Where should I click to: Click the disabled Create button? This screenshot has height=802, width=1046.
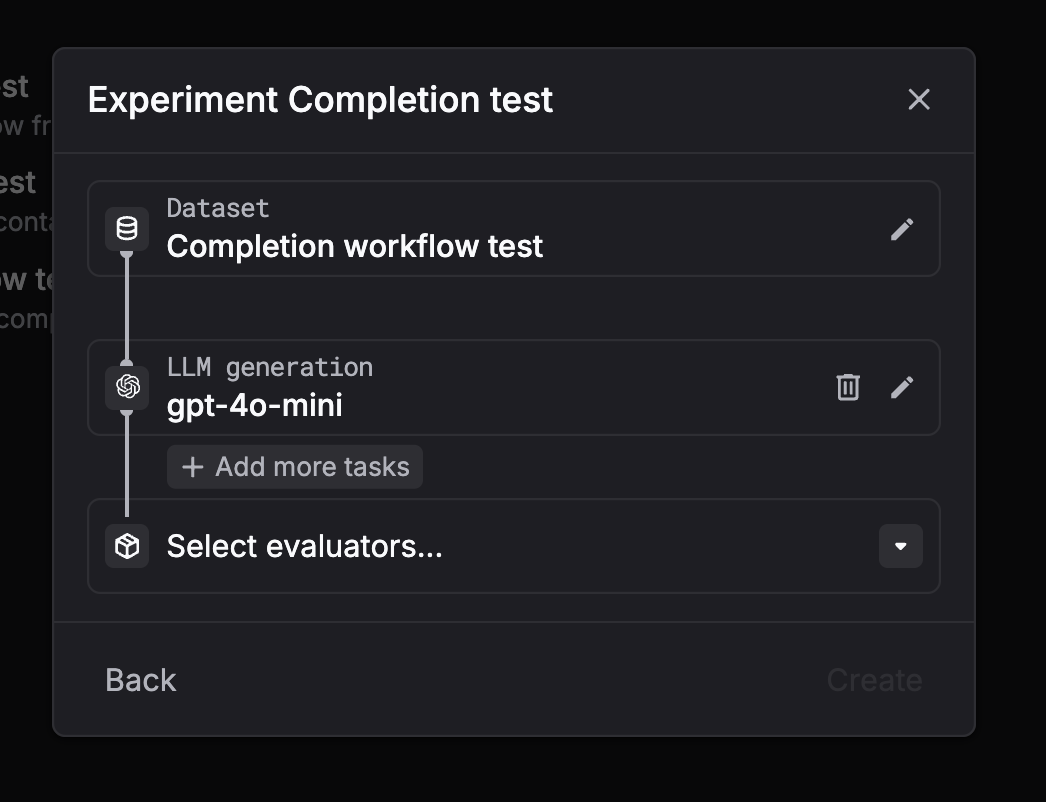click(x=873, y=679)
